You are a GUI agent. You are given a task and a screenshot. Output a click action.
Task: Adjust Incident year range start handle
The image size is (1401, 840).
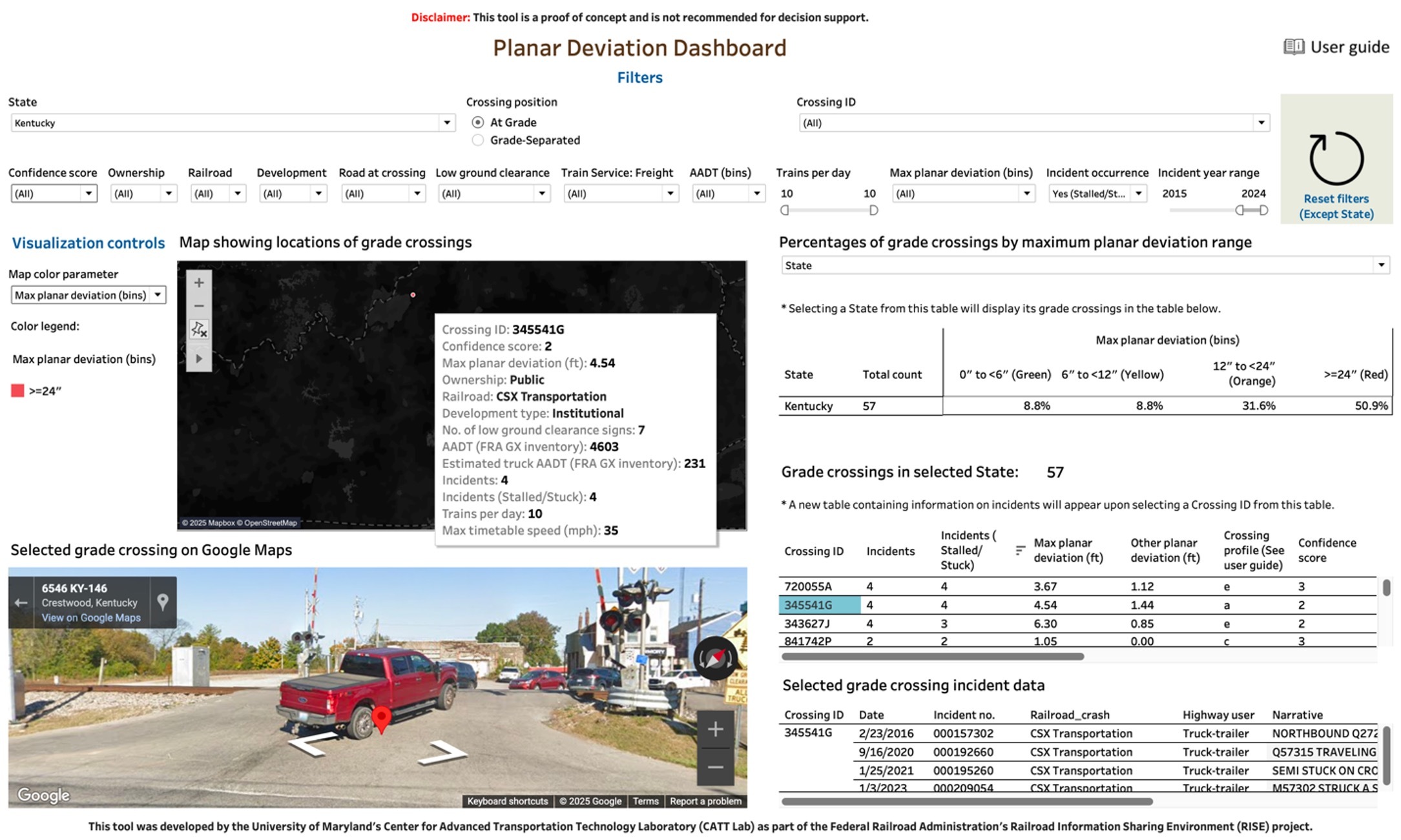tap(1240, 210)
